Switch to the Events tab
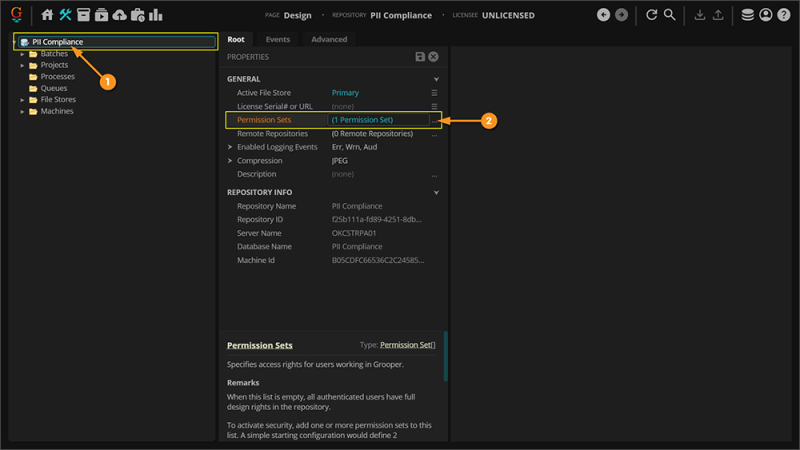The image size is (800, 450). pos(277,39)
